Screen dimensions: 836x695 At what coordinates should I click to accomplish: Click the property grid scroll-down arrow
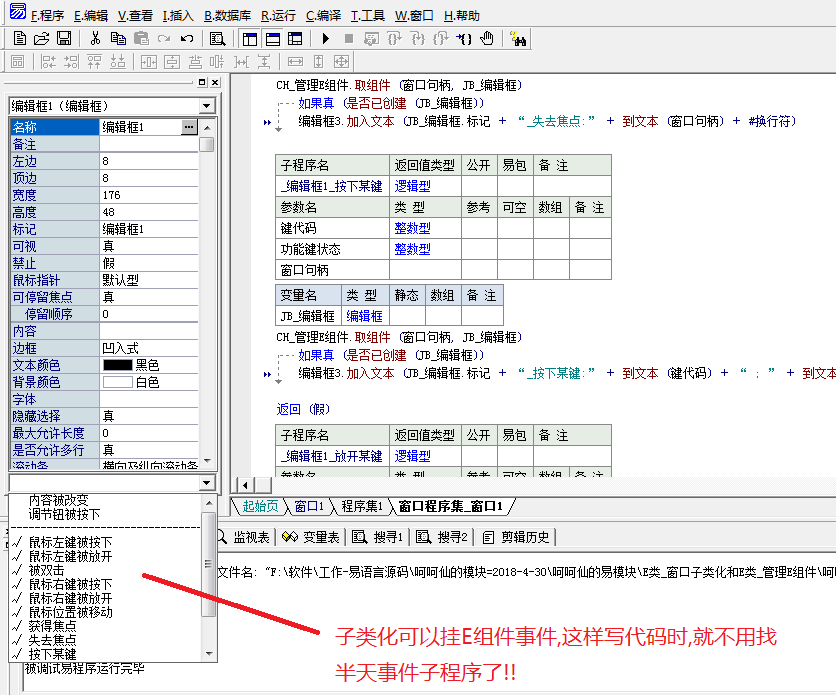(207, 460)
